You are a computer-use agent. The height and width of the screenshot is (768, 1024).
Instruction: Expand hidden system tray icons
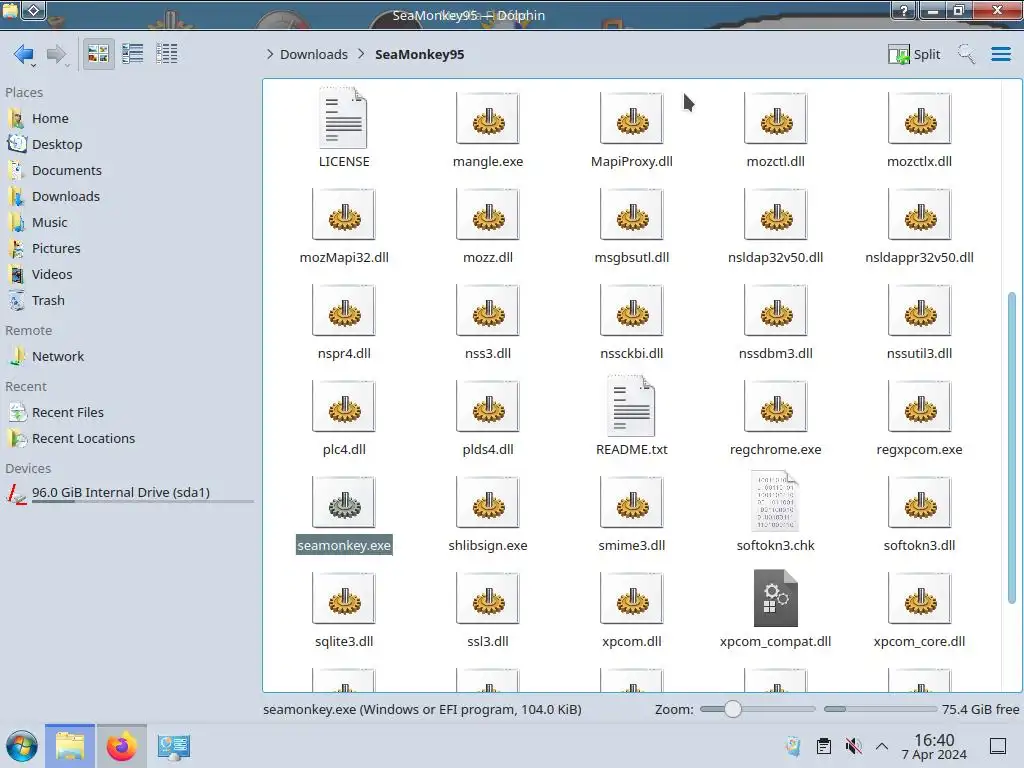tap(882, 746)
